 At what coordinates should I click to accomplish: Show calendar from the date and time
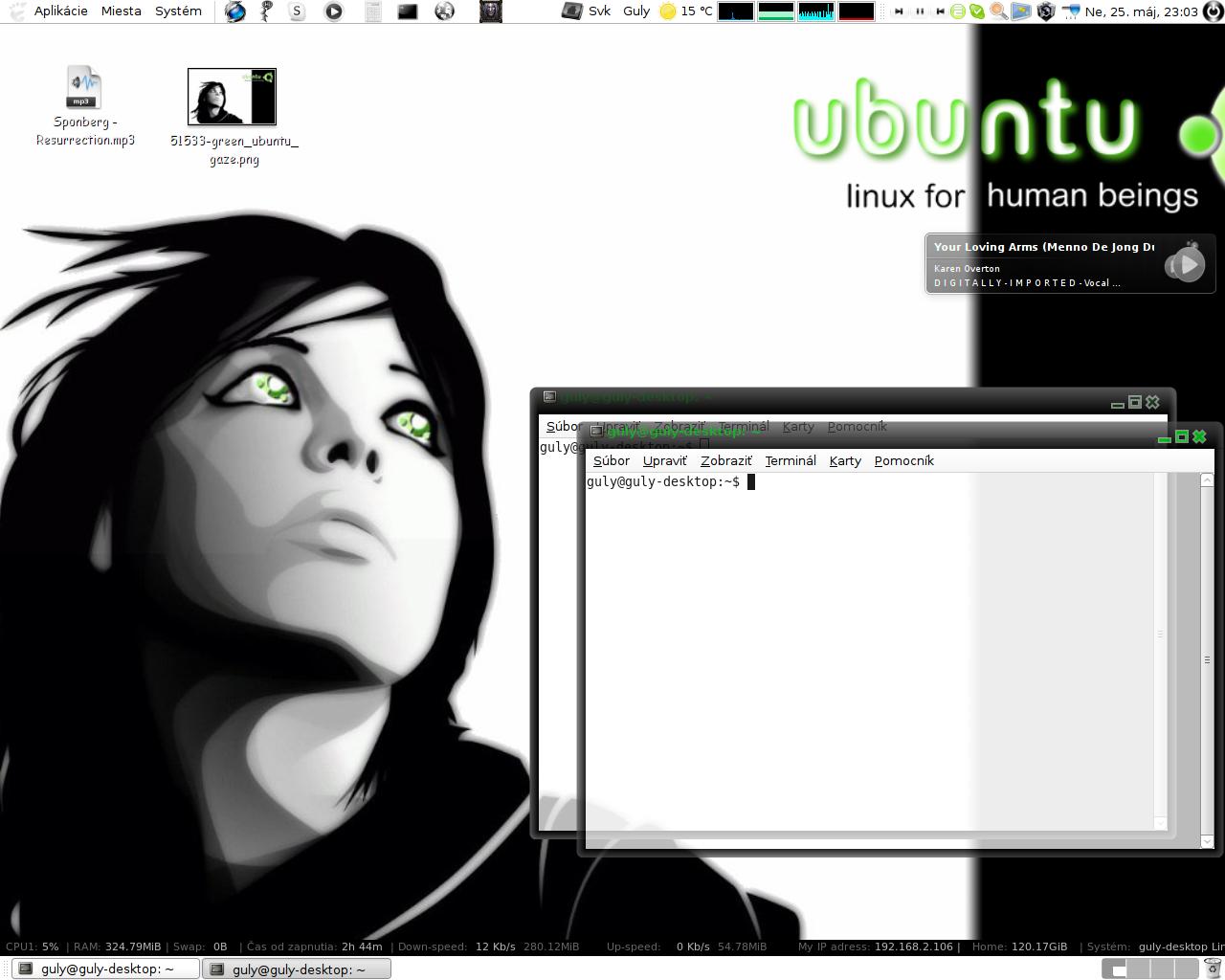[x=1142, y=11]
